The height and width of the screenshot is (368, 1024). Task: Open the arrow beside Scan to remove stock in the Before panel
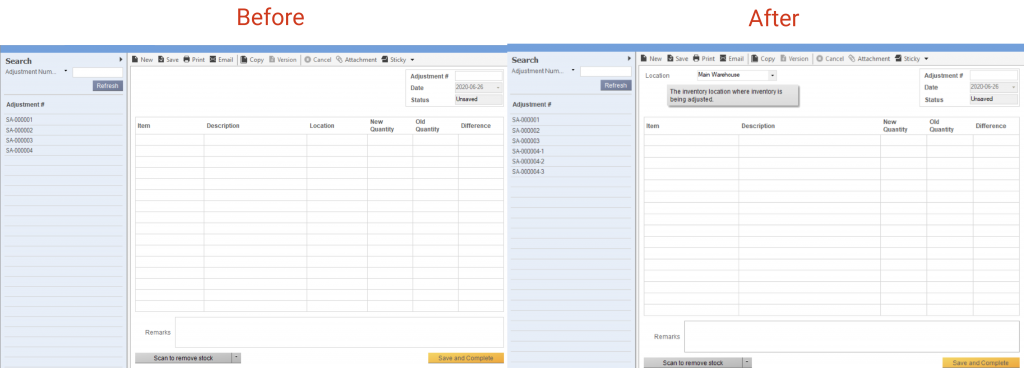pyautogui.click(x=236, y=358)
